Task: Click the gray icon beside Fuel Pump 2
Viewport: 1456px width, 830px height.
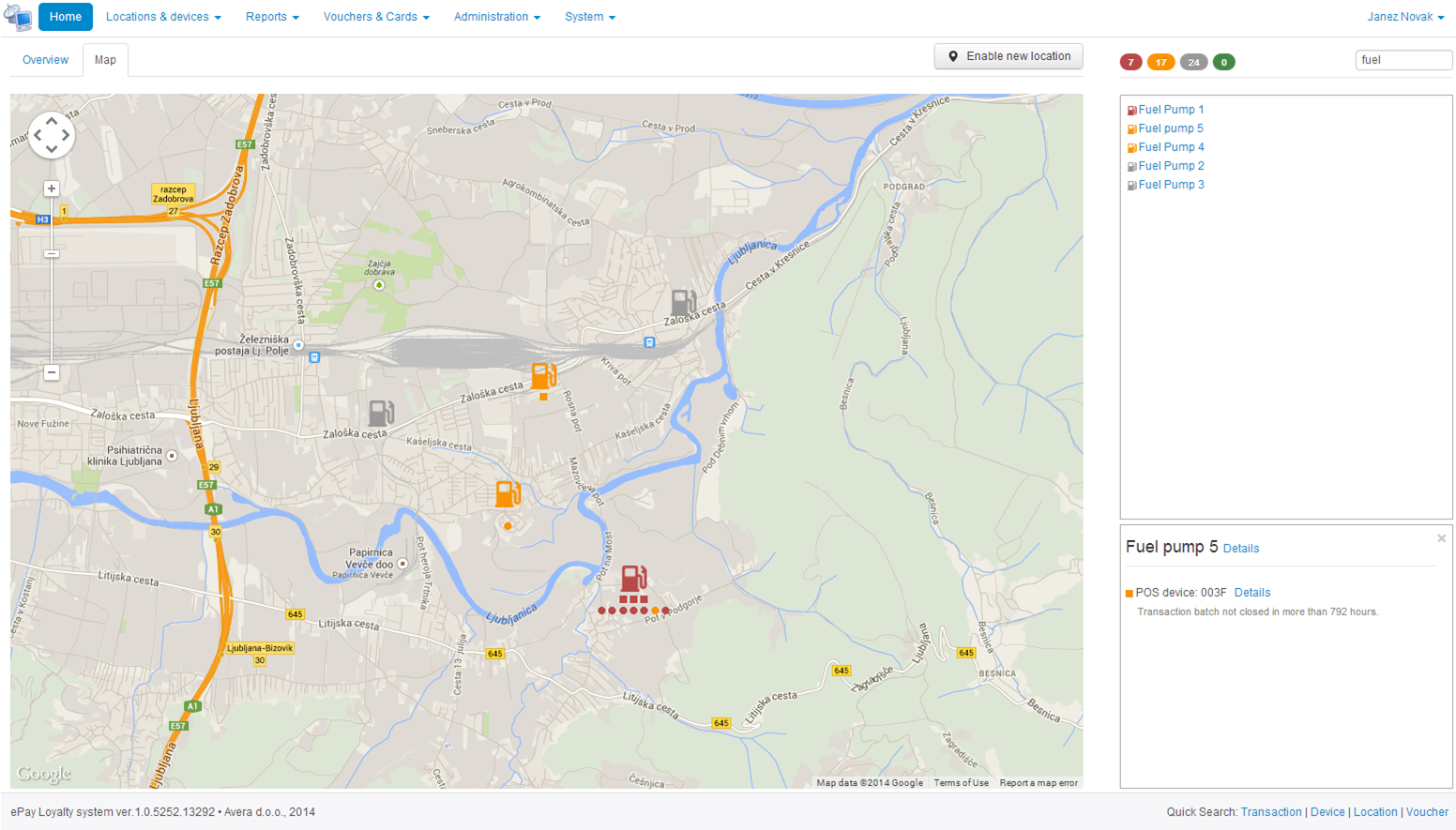Action: point(1131,167)
